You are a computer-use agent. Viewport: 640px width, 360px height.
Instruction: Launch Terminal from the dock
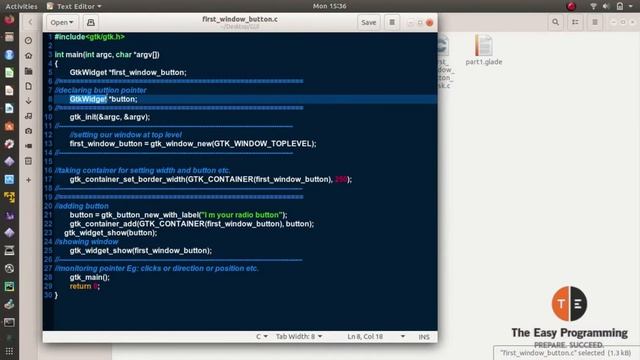(9, 322)
